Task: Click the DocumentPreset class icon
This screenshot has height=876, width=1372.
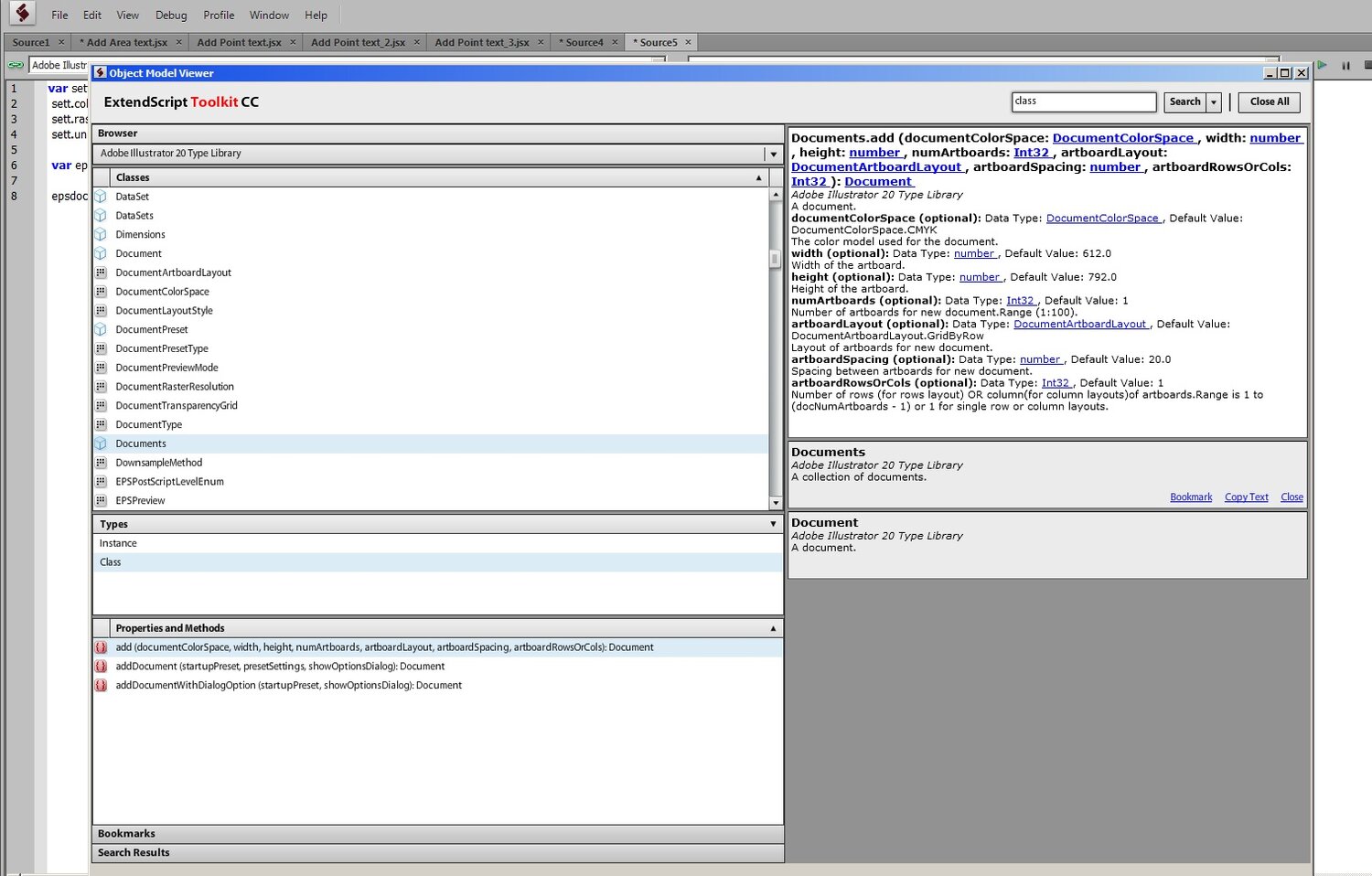Action: pyautogui.click(x=101, y=329)
